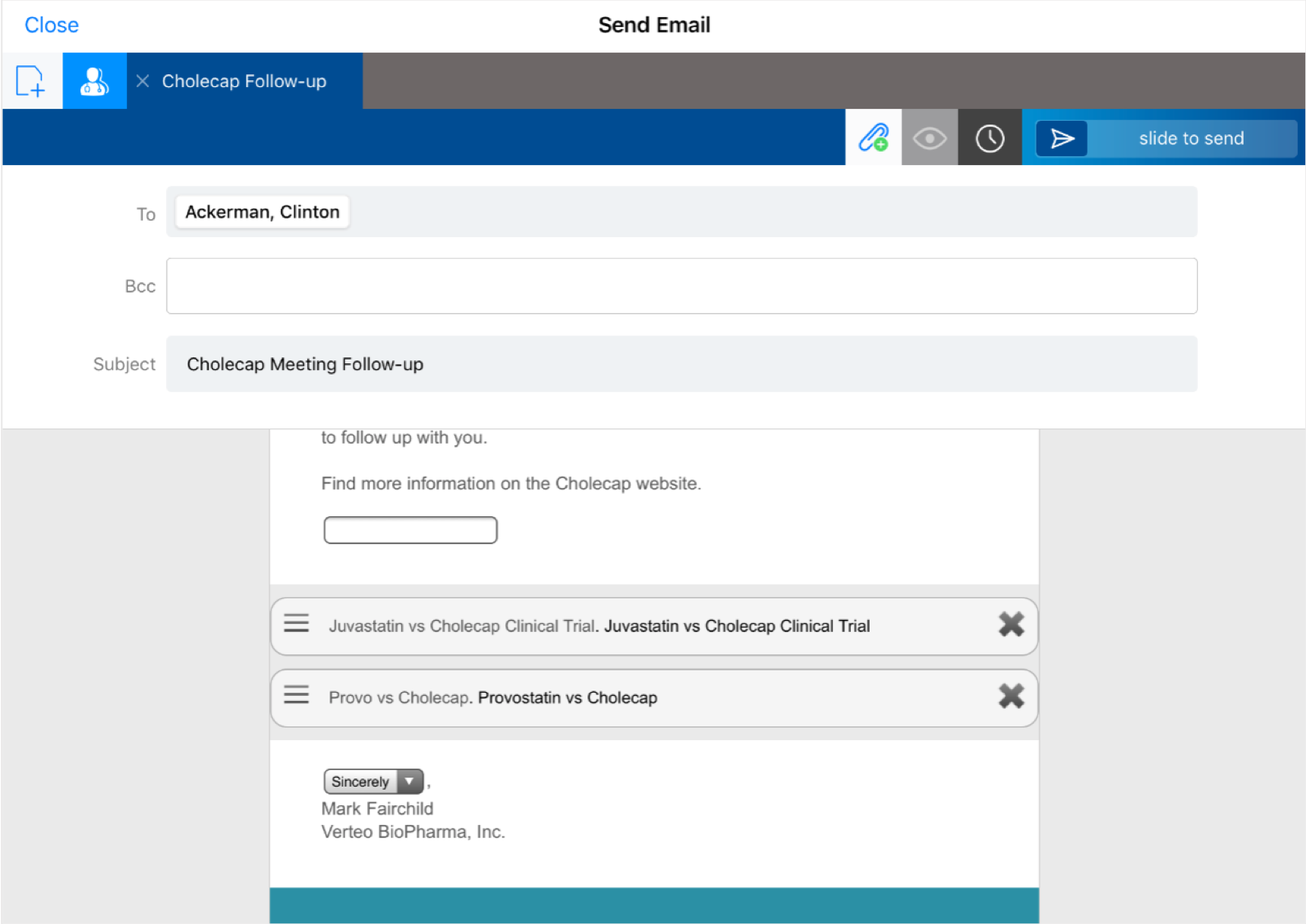
Task: Expand the Sincerely closing dropdown
Action: (409, 781)
